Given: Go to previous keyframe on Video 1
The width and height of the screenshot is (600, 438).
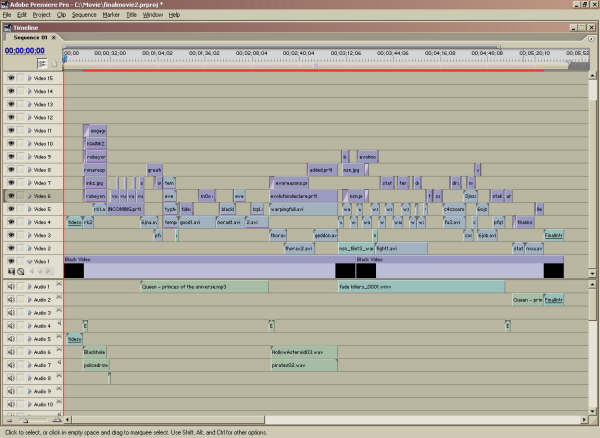Looking at the screenshot, I should tap(32, 272).
